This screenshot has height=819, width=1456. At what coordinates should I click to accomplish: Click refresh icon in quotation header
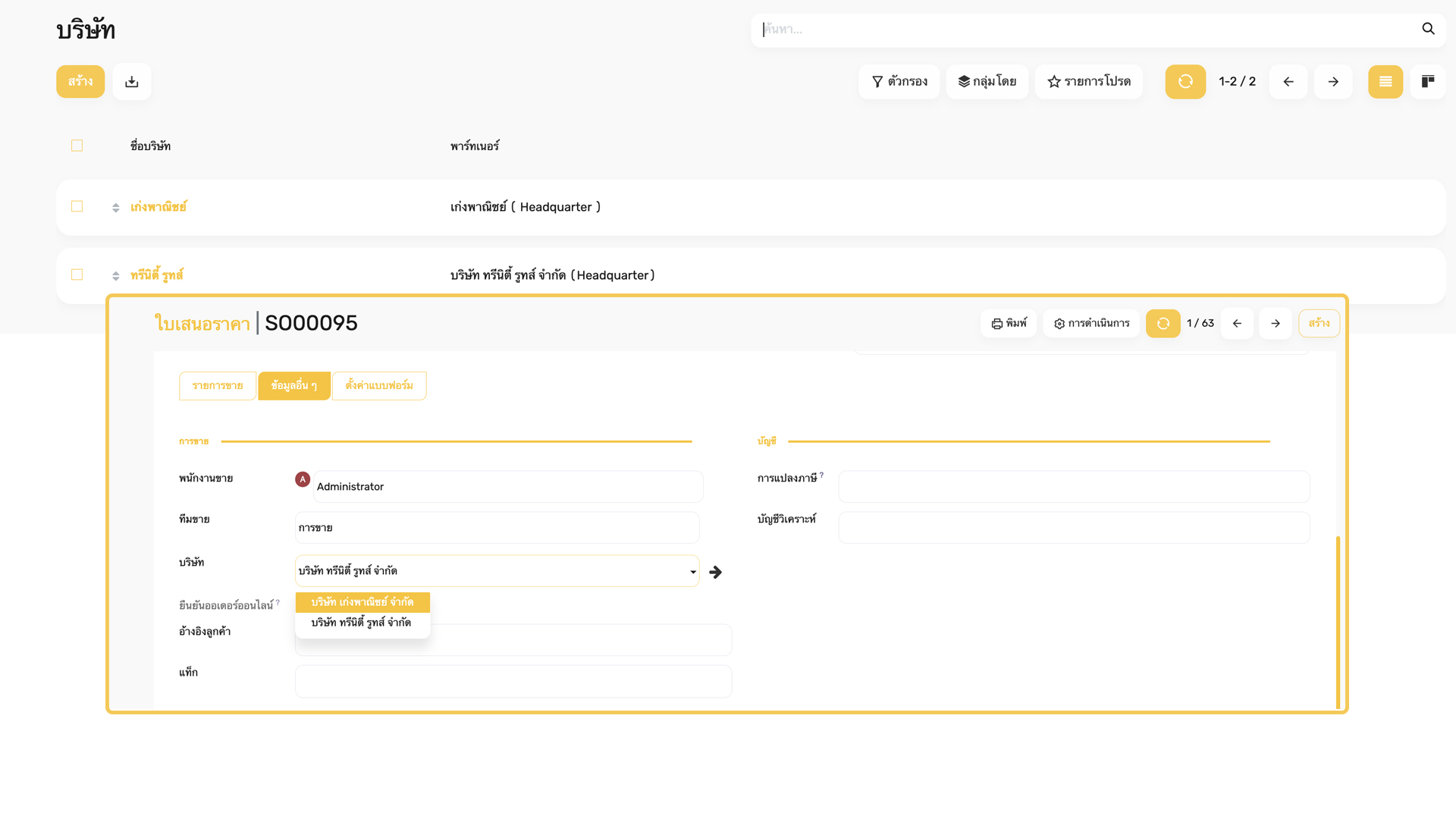1163,324
